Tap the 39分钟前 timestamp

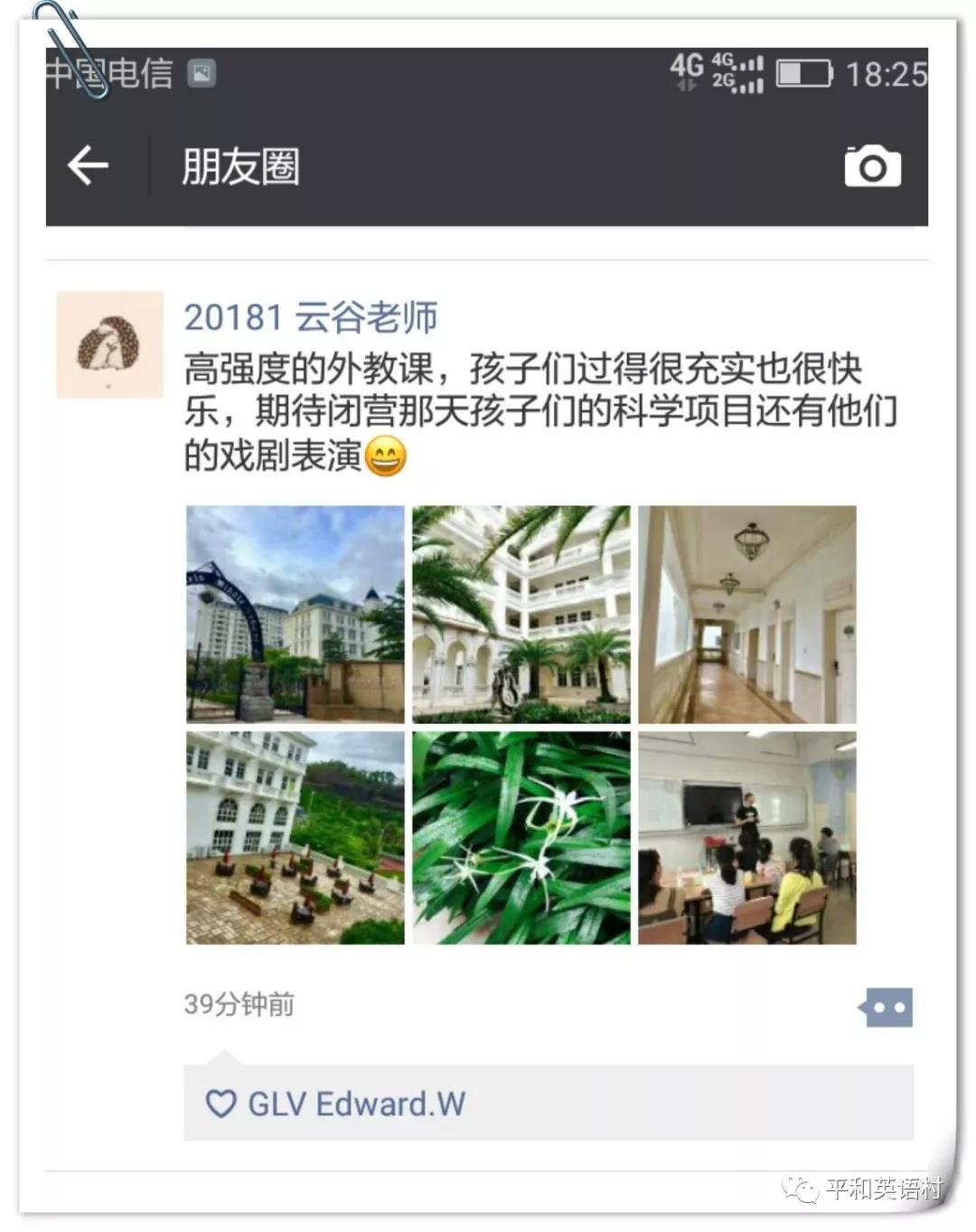239,1004
